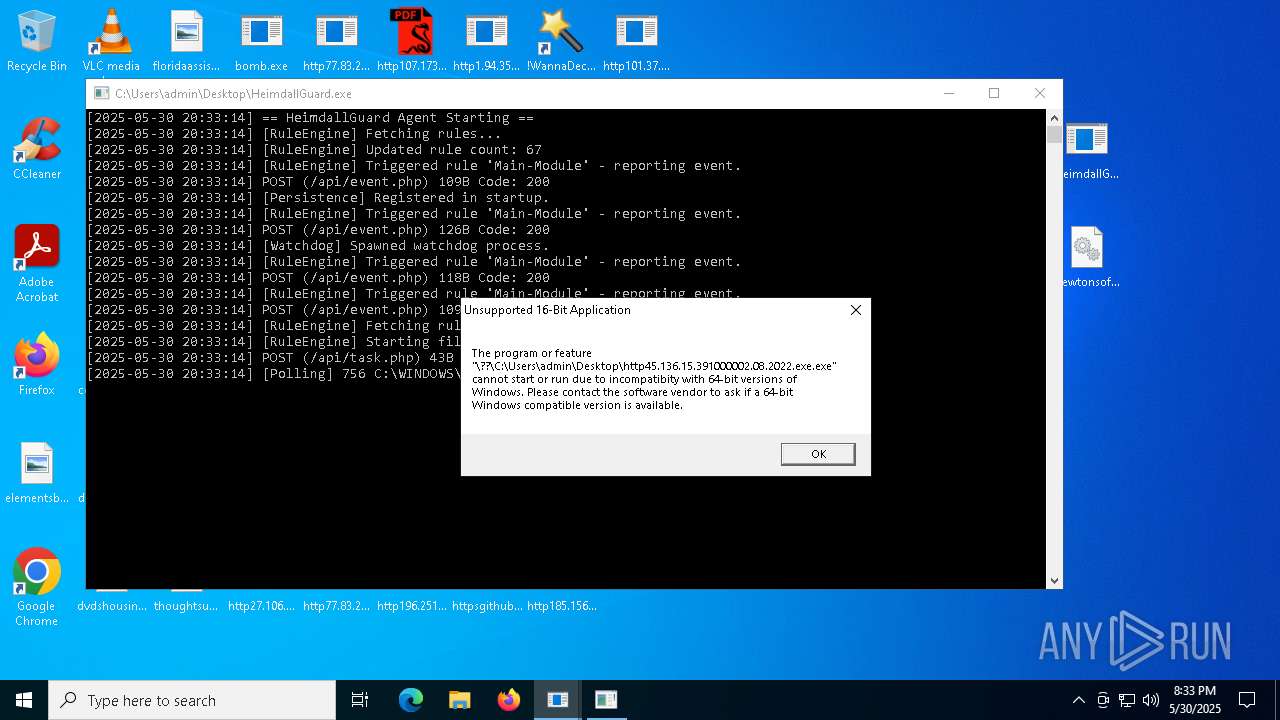Screen dimensions: 1280x720
Task: Click the console scrollbar up arrow
Action: (x=1054, y=118)
